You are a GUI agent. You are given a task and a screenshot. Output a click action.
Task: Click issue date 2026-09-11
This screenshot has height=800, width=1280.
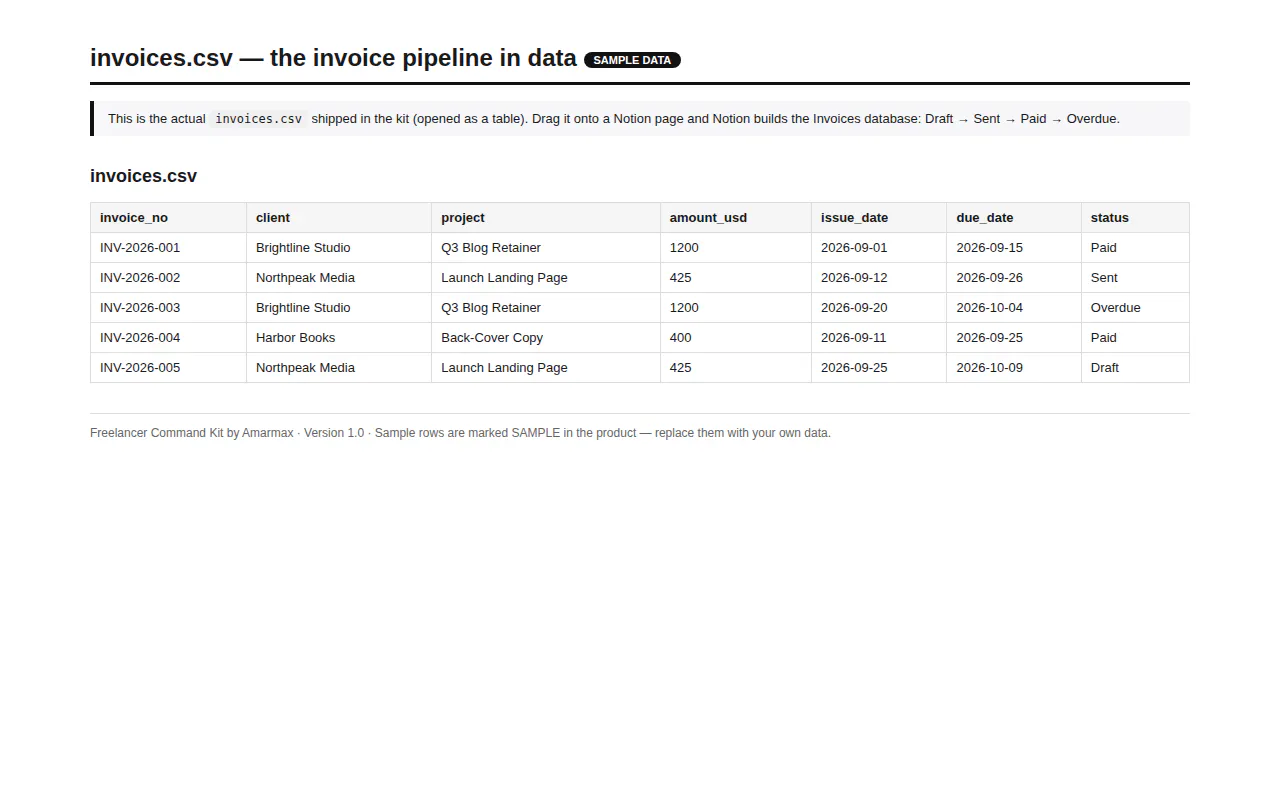coord(879,337)
